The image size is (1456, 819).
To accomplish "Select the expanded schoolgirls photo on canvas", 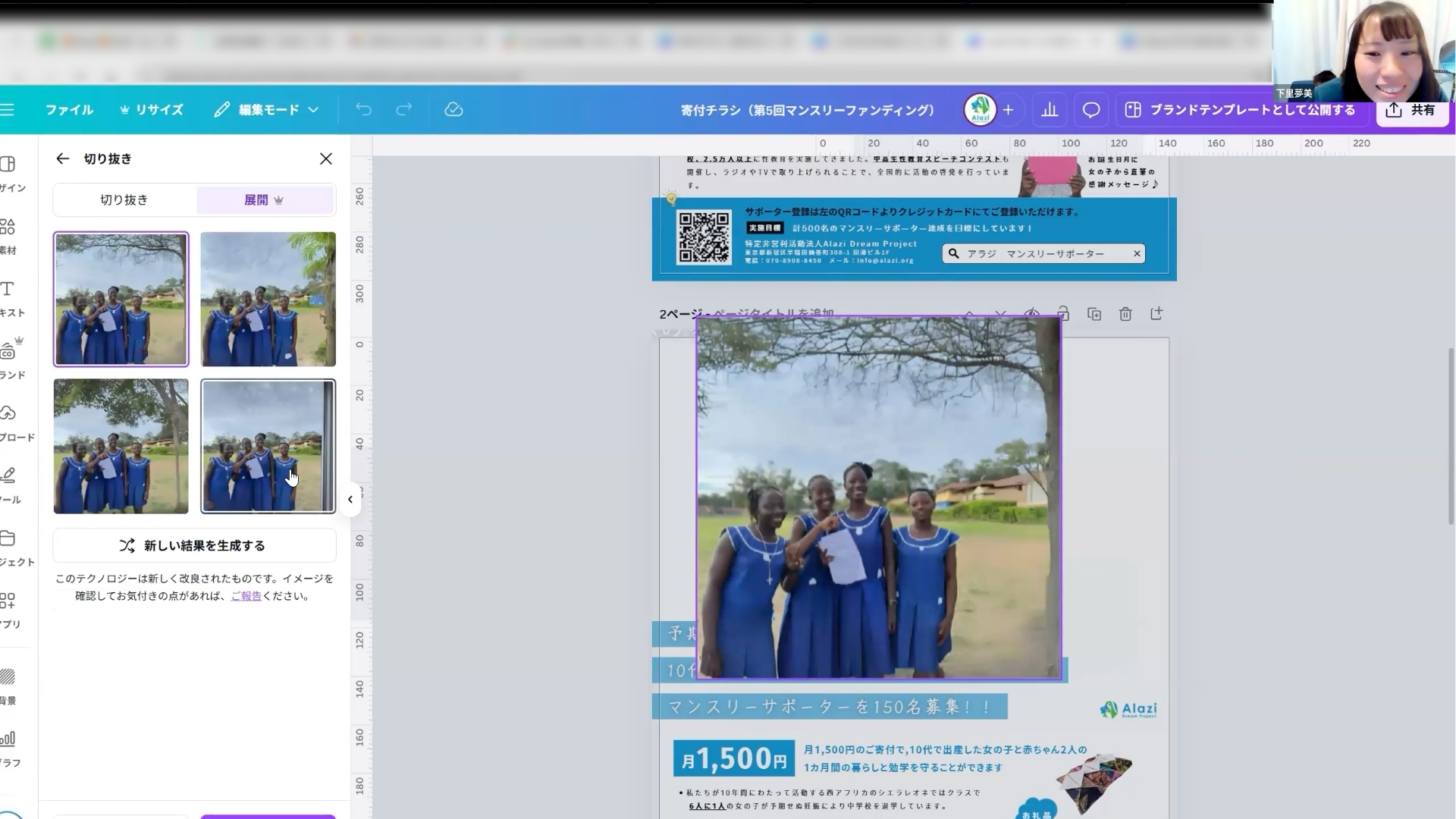I will (x=879, y=497).
